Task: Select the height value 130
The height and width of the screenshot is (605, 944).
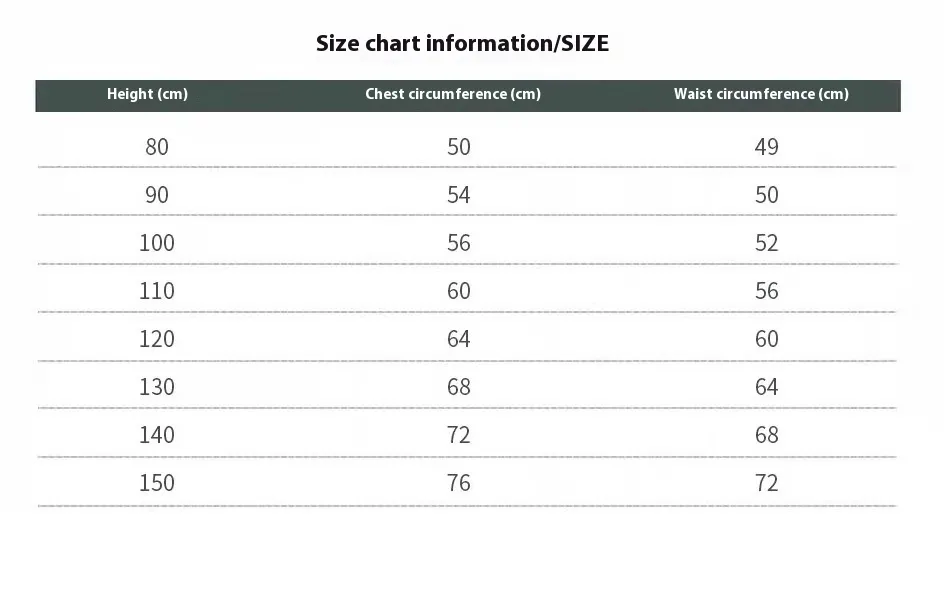Action: point(157,387)
